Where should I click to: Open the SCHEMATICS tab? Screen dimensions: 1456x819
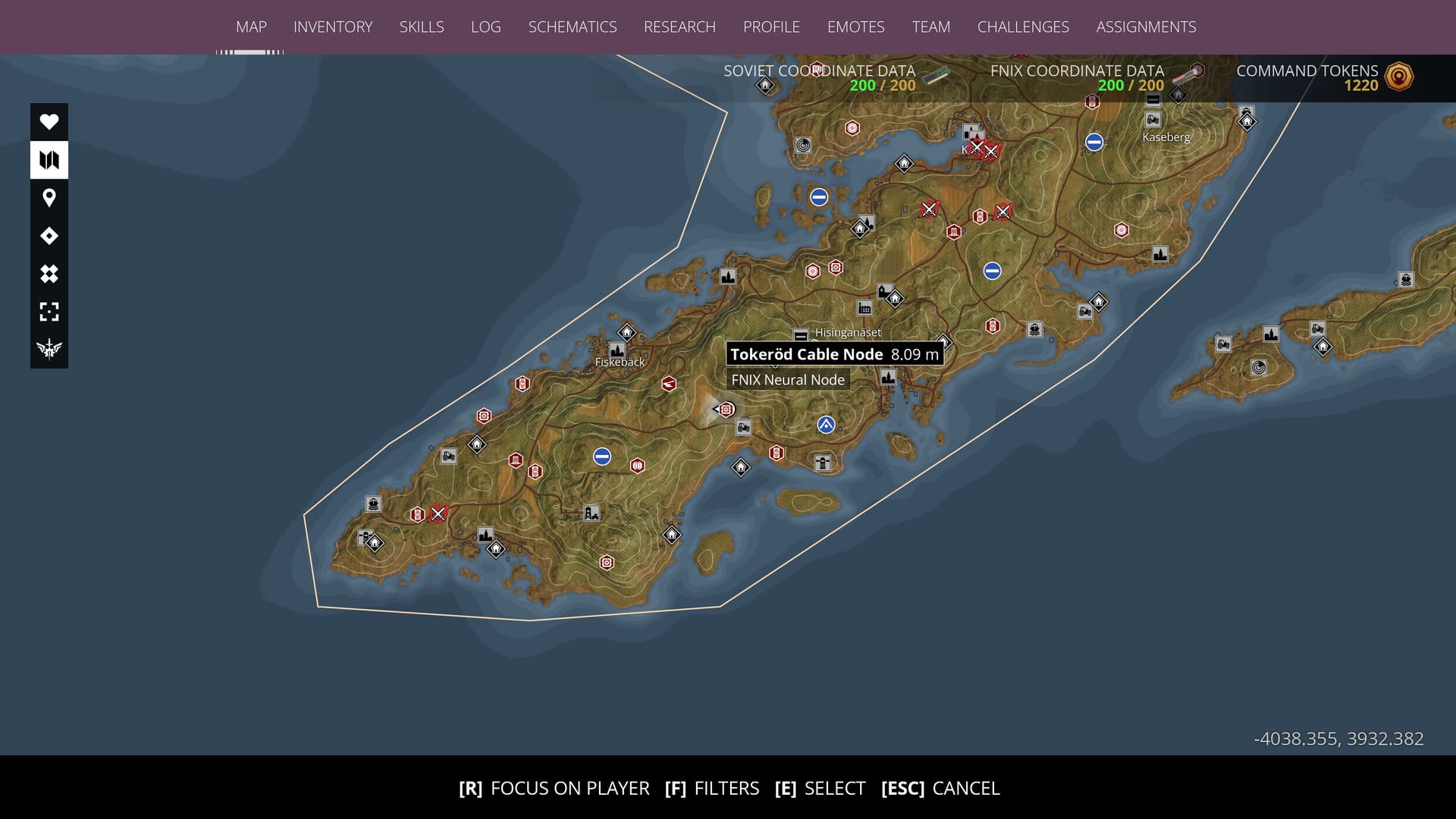click(573, 27)
